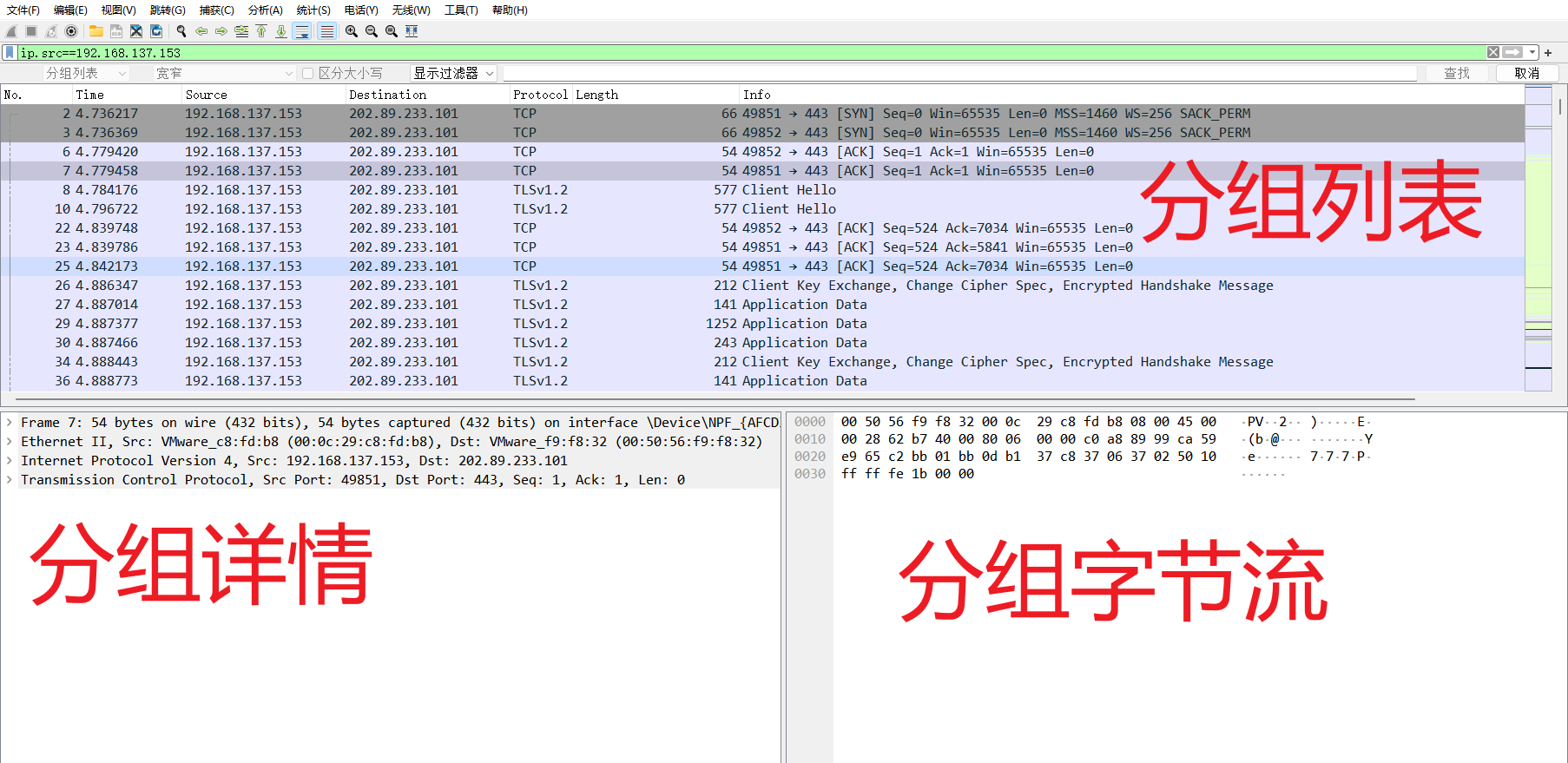
Task: Toggle auto-scroll during live capture
Action: coord(302,31)
